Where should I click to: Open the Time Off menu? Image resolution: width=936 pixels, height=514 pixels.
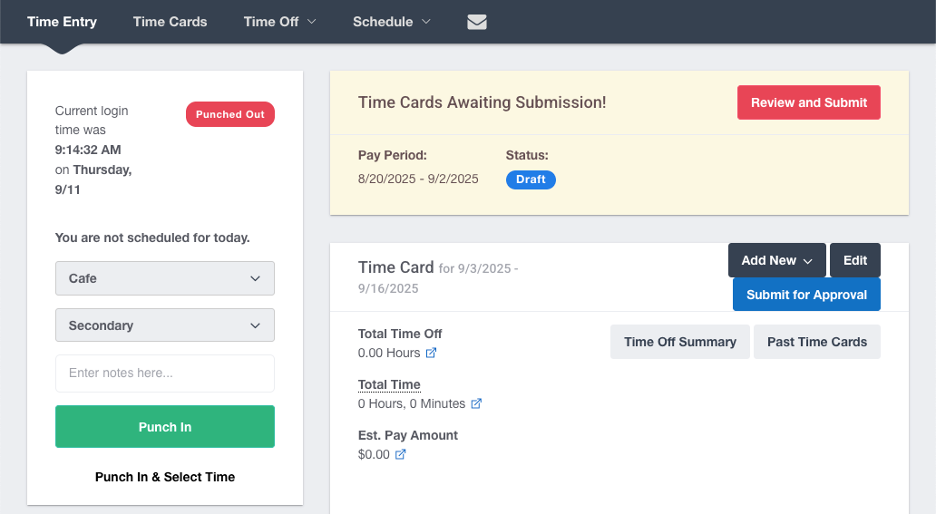(279, 21)
